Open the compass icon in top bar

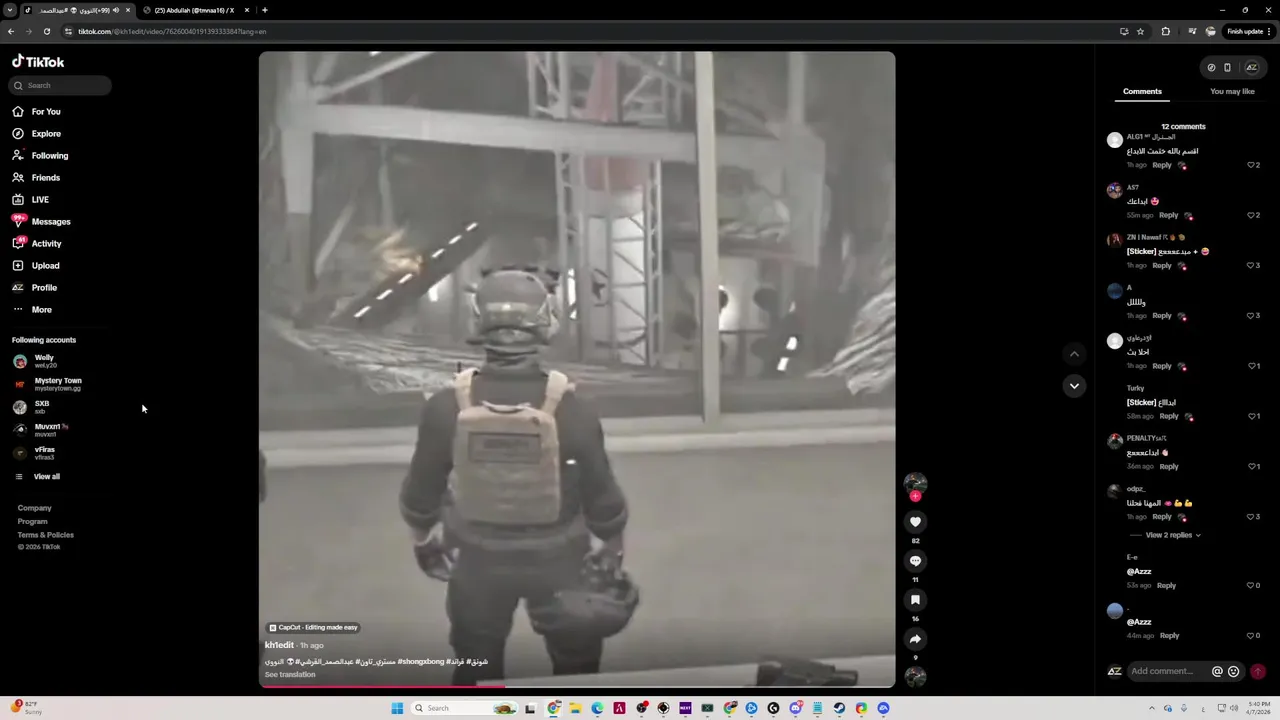(x=1211, y=68)
